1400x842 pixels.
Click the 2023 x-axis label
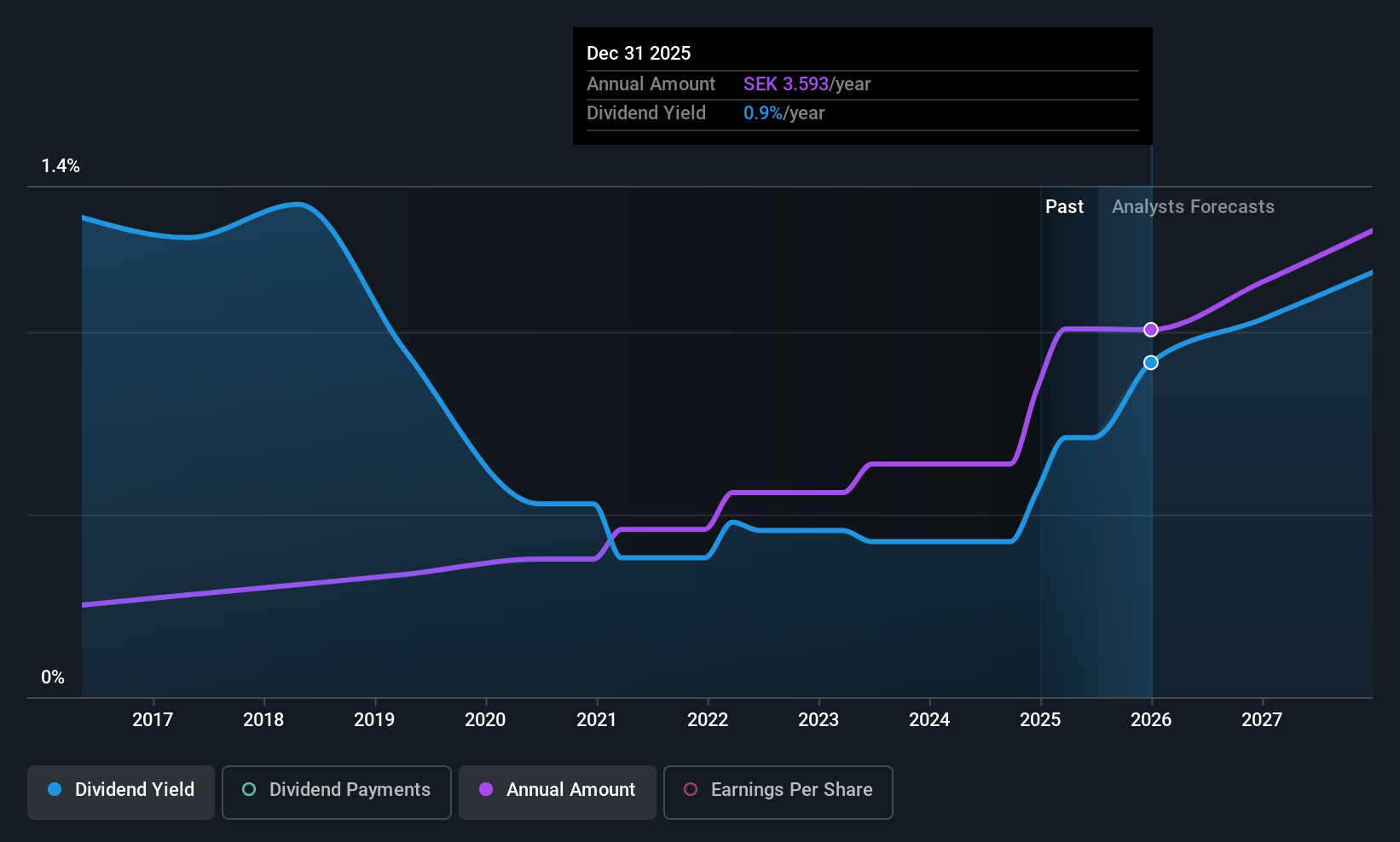coord(819,720)
